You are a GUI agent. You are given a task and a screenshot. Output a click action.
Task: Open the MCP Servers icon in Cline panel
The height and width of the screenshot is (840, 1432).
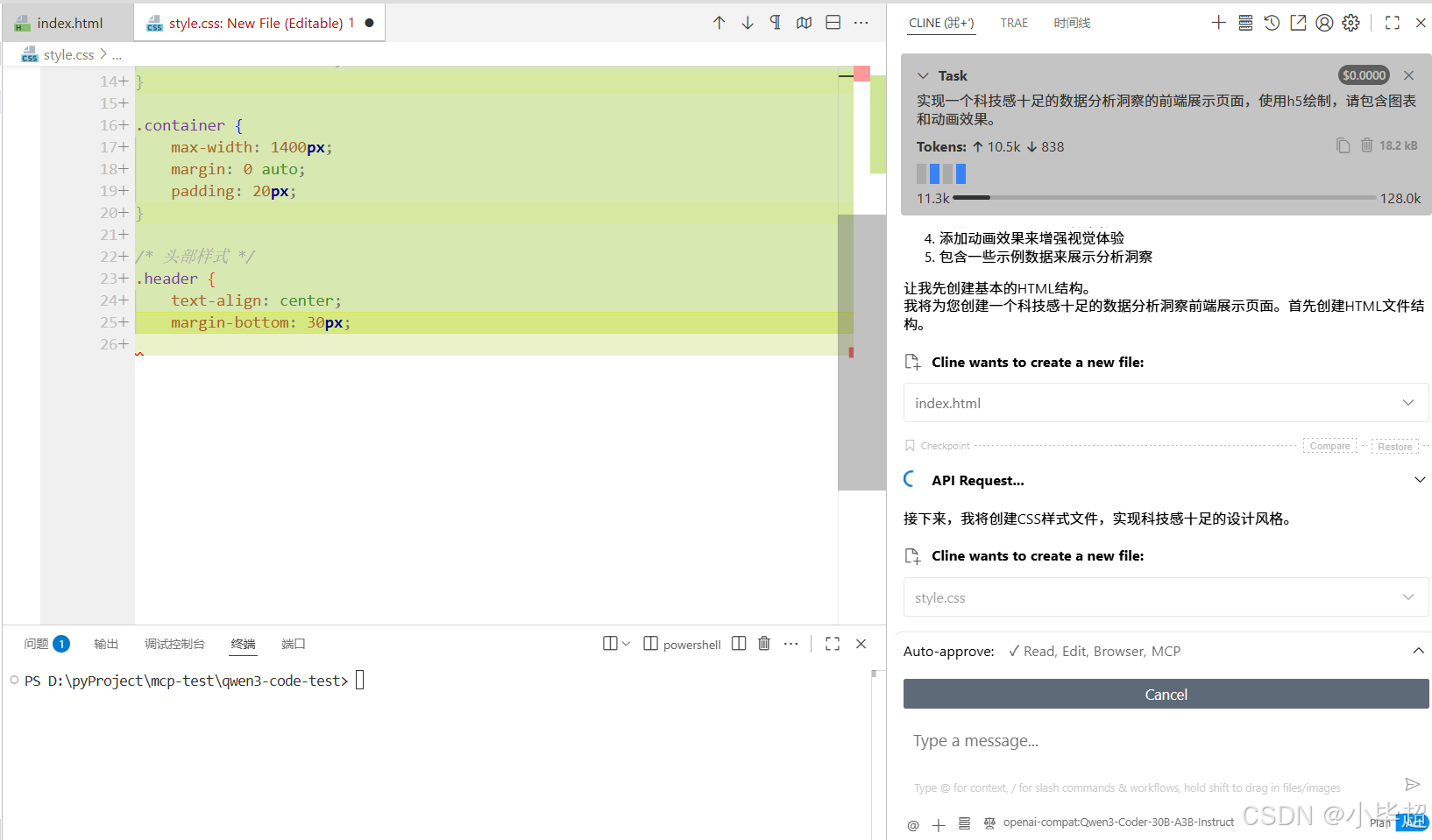click(x=1244, y=23)
